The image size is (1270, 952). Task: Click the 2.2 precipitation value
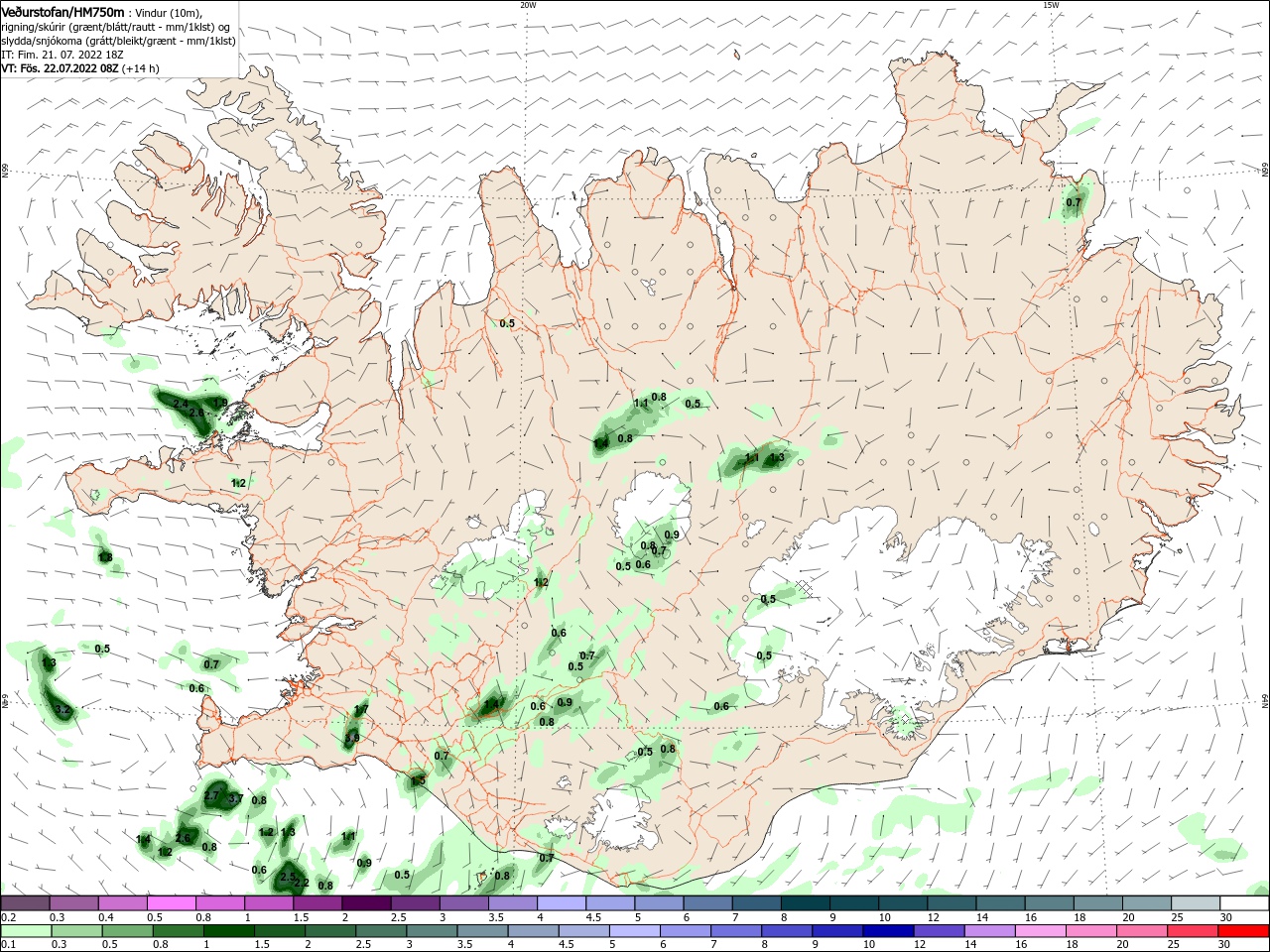pyautogui.click(x=302, y=883)
